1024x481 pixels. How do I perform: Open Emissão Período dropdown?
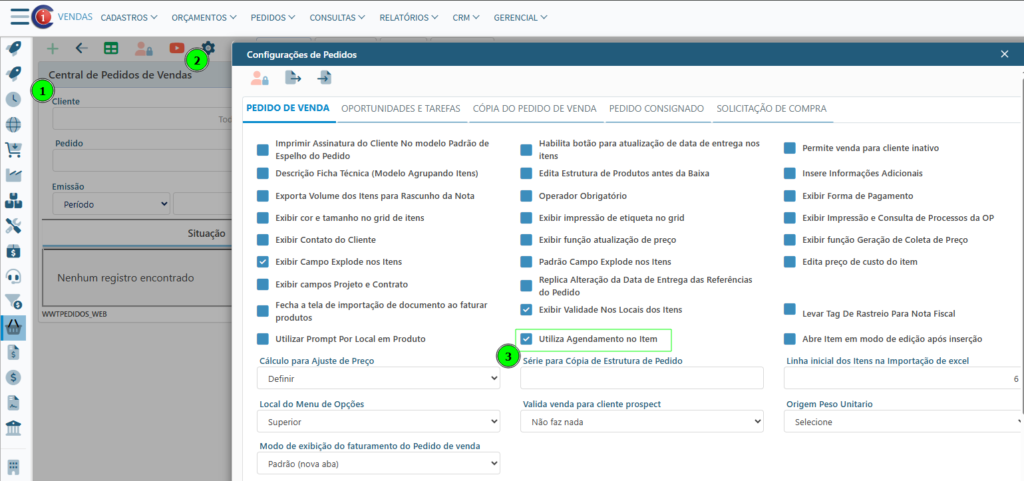pos(111,204)
